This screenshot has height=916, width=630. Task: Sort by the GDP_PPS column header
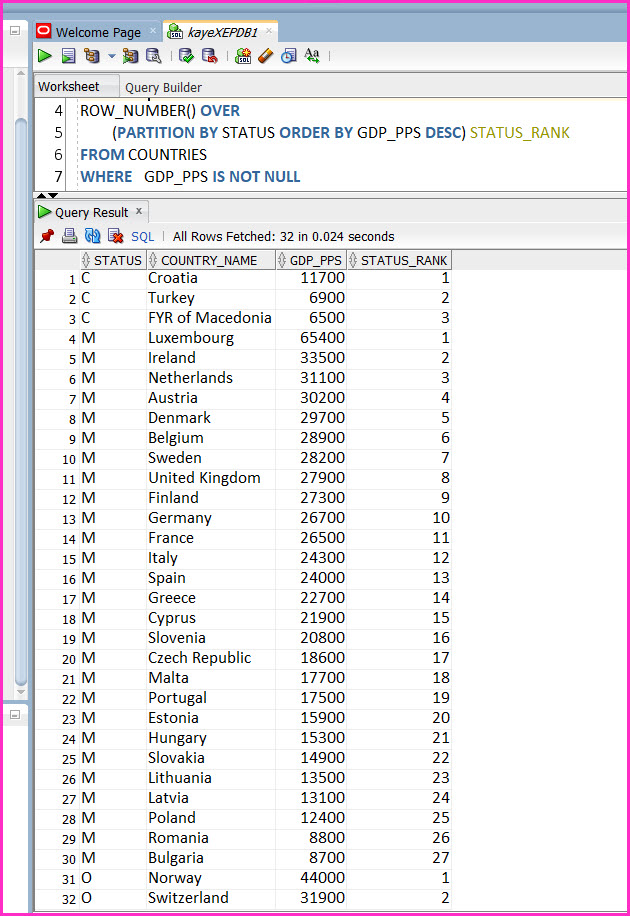point(311,260)
